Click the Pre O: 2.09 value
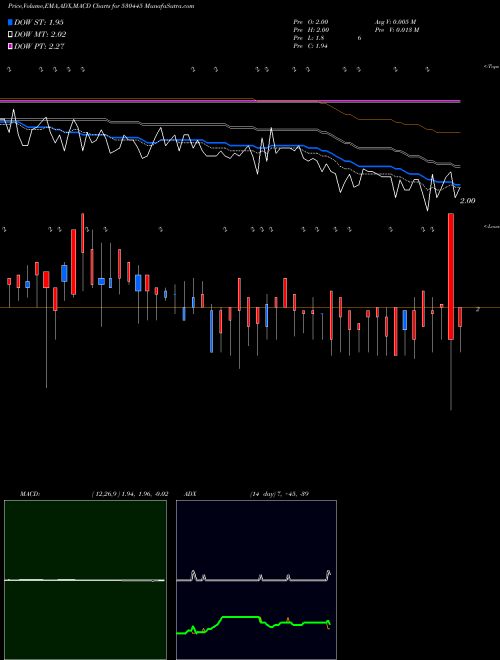 pos(311,22)
